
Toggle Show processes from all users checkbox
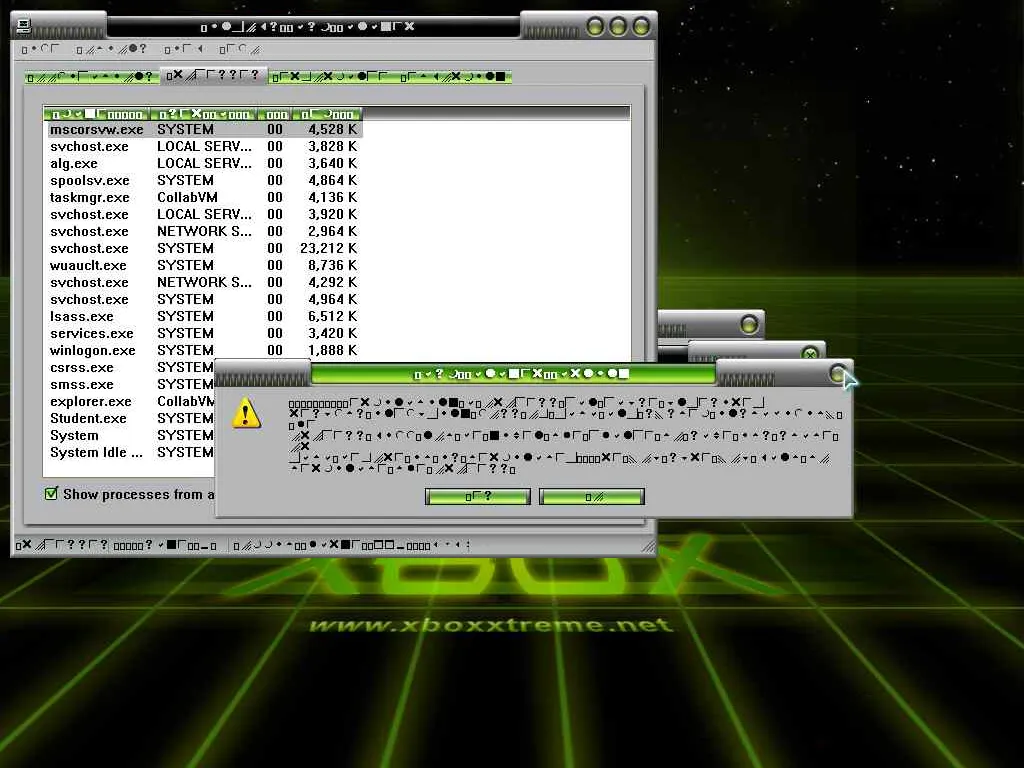coord(51,494)
